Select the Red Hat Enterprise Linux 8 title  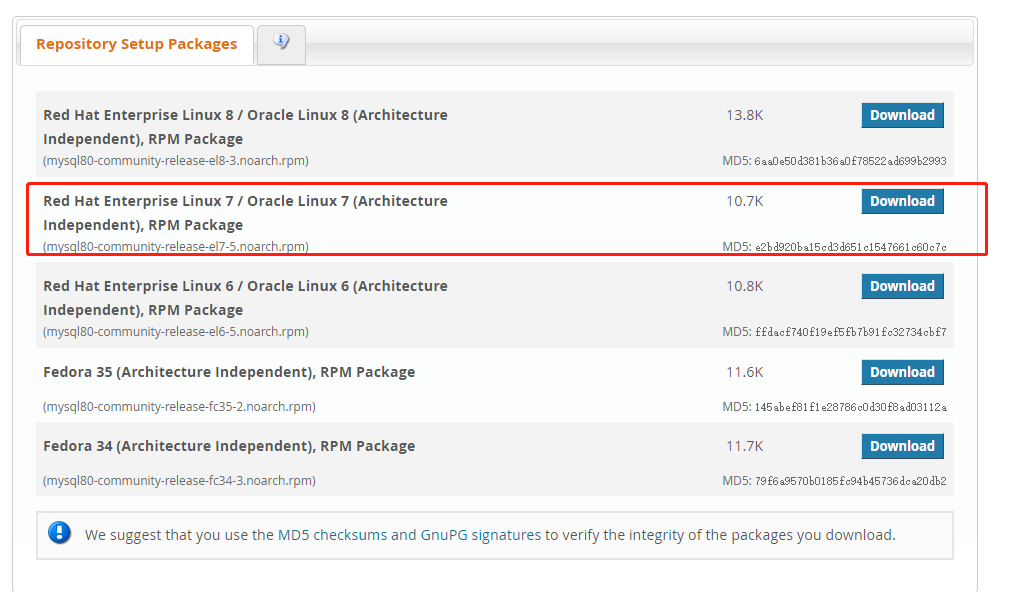click(245, 127)
